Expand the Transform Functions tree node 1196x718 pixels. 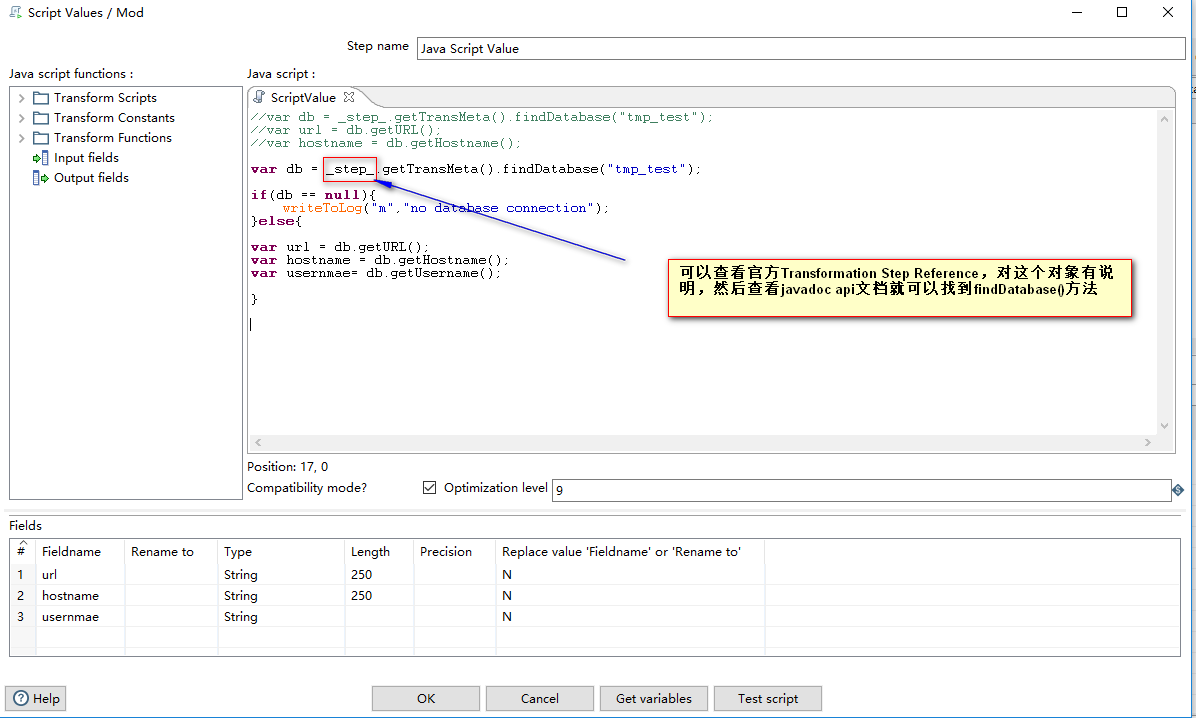click(x=21, y=137)
